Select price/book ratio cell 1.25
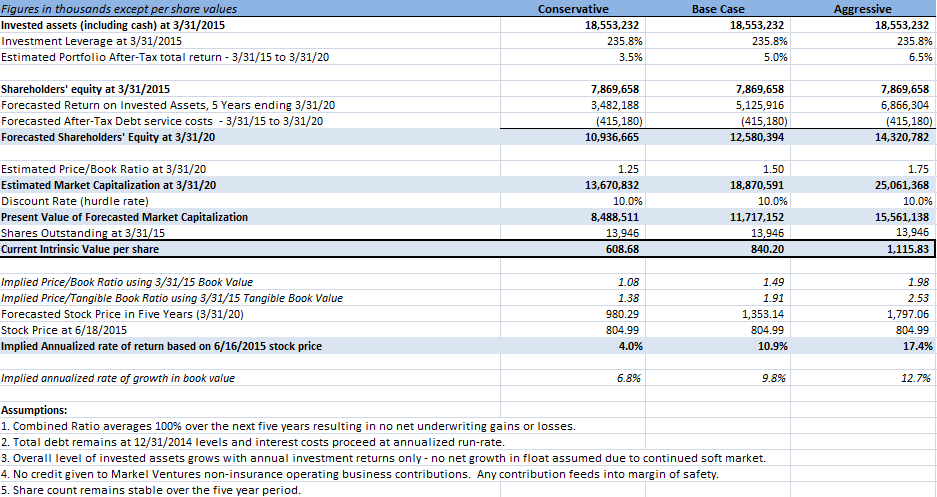 tap(630, 169)
